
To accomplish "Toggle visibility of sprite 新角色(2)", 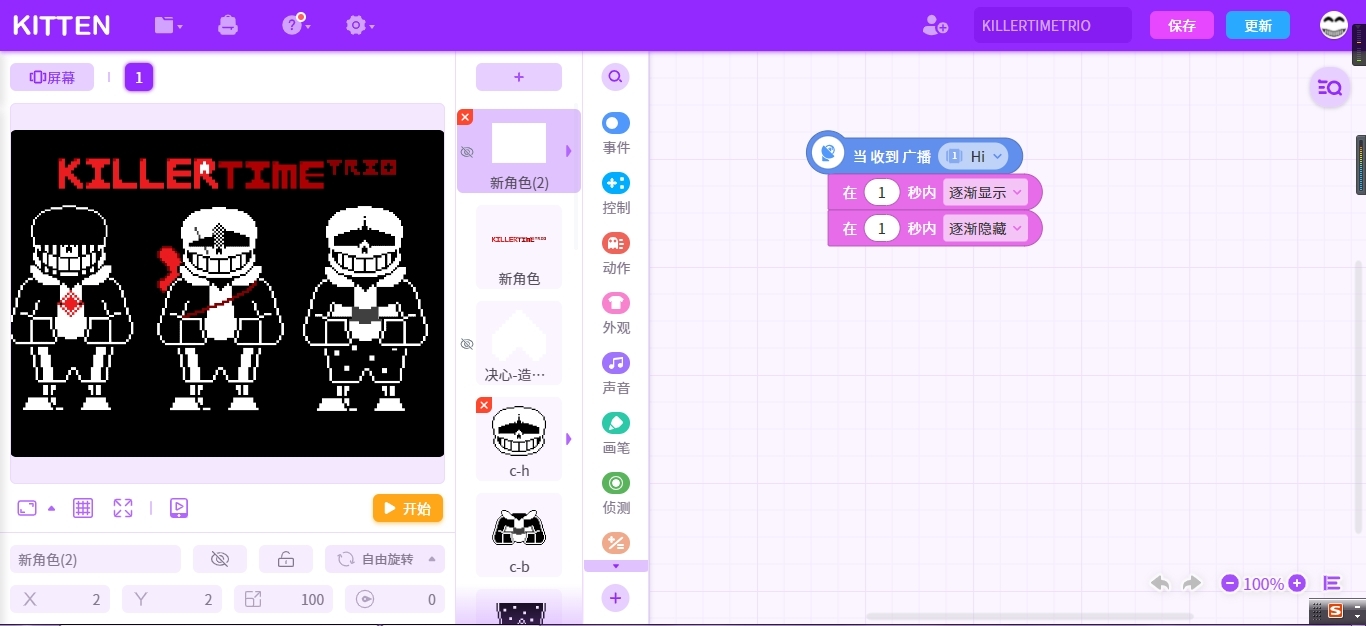I will 220,559.
